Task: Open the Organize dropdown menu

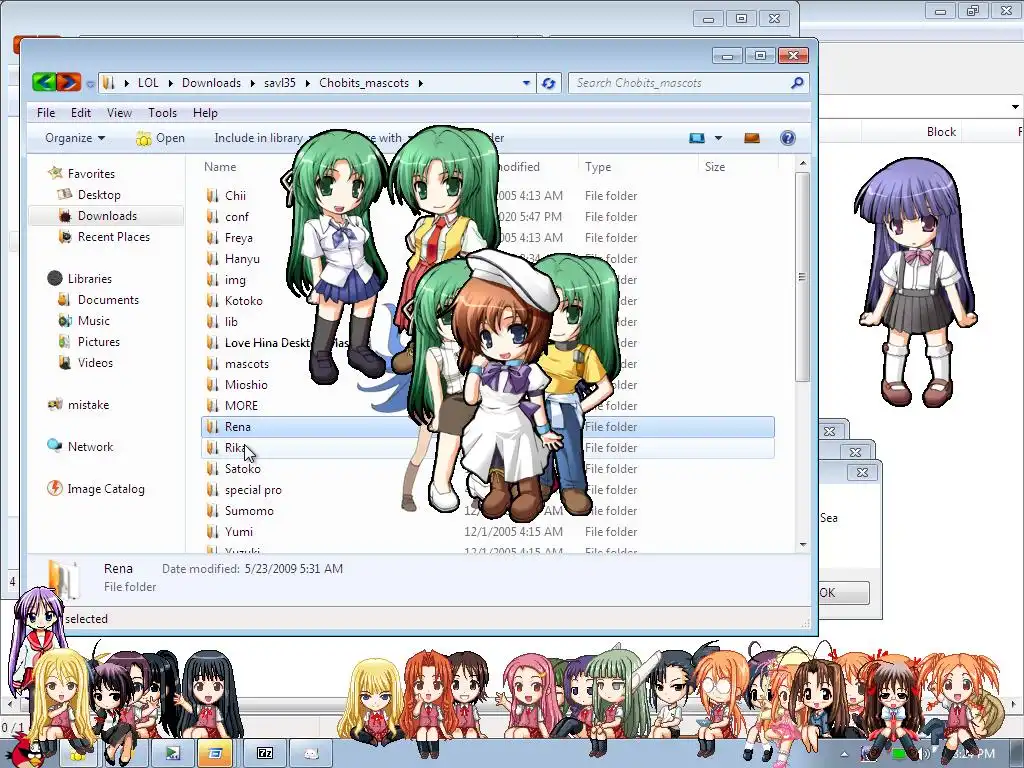Action: click(x=74, y=138)
